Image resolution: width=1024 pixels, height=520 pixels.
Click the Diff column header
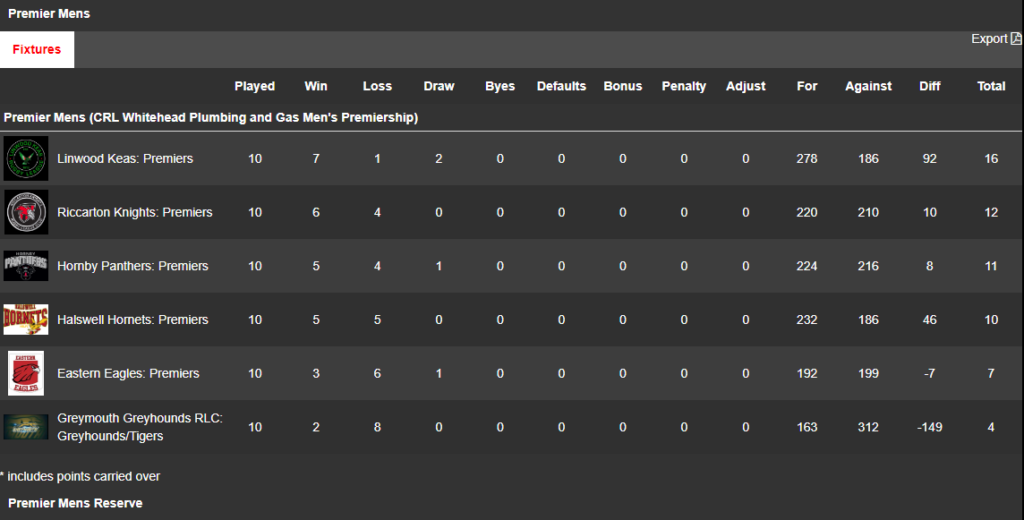(930, 86)
